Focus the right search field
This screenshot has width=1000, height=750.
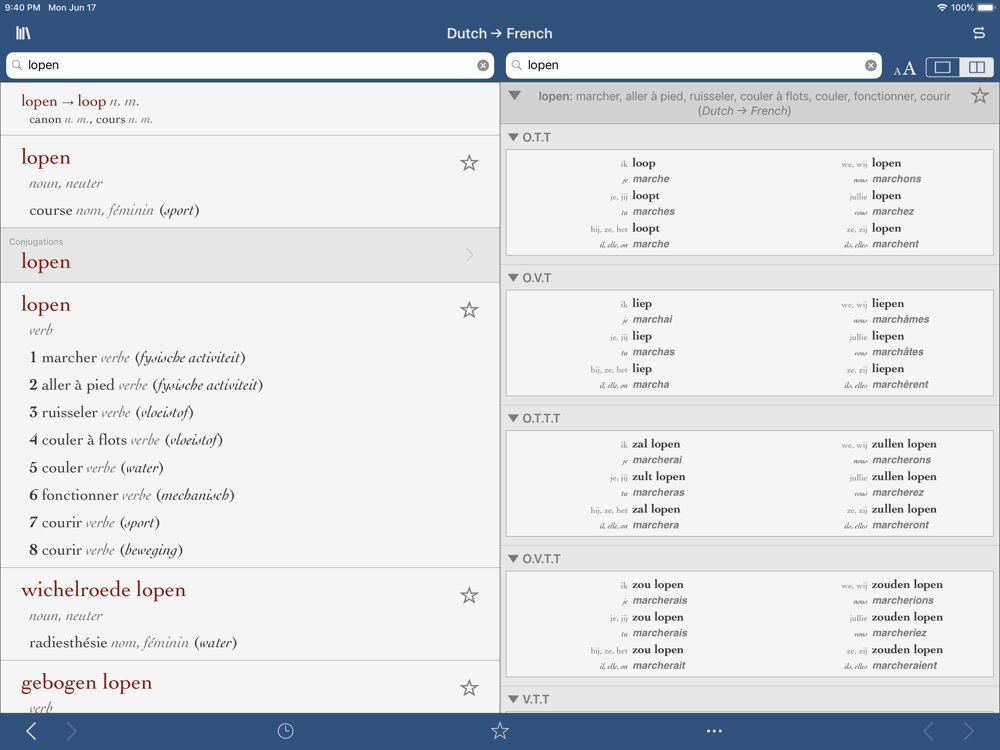(x=694, y=65)
